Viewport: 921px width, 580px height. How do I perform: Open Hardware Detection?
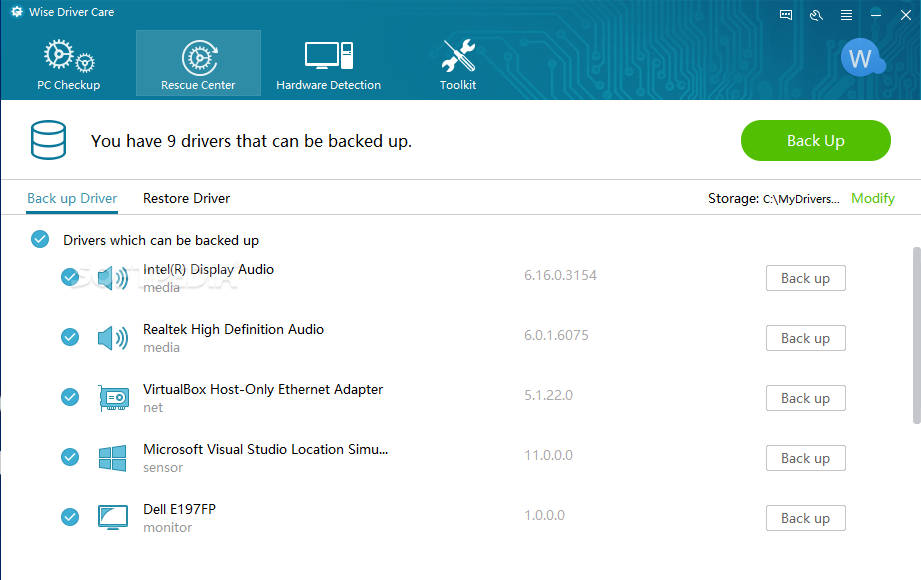328,63
